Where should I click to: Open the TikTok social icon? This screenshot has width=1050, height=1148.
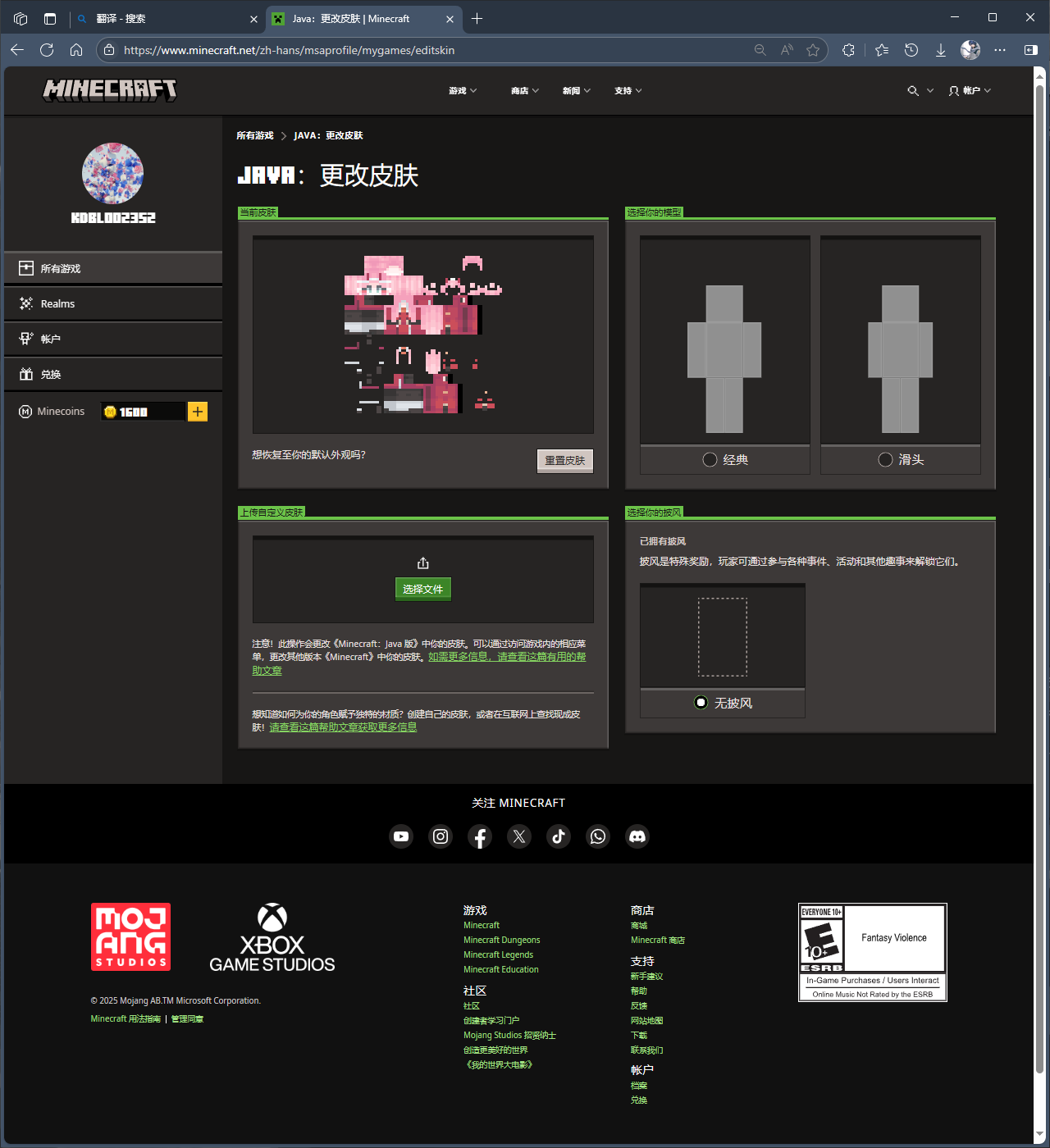(559, 836)
